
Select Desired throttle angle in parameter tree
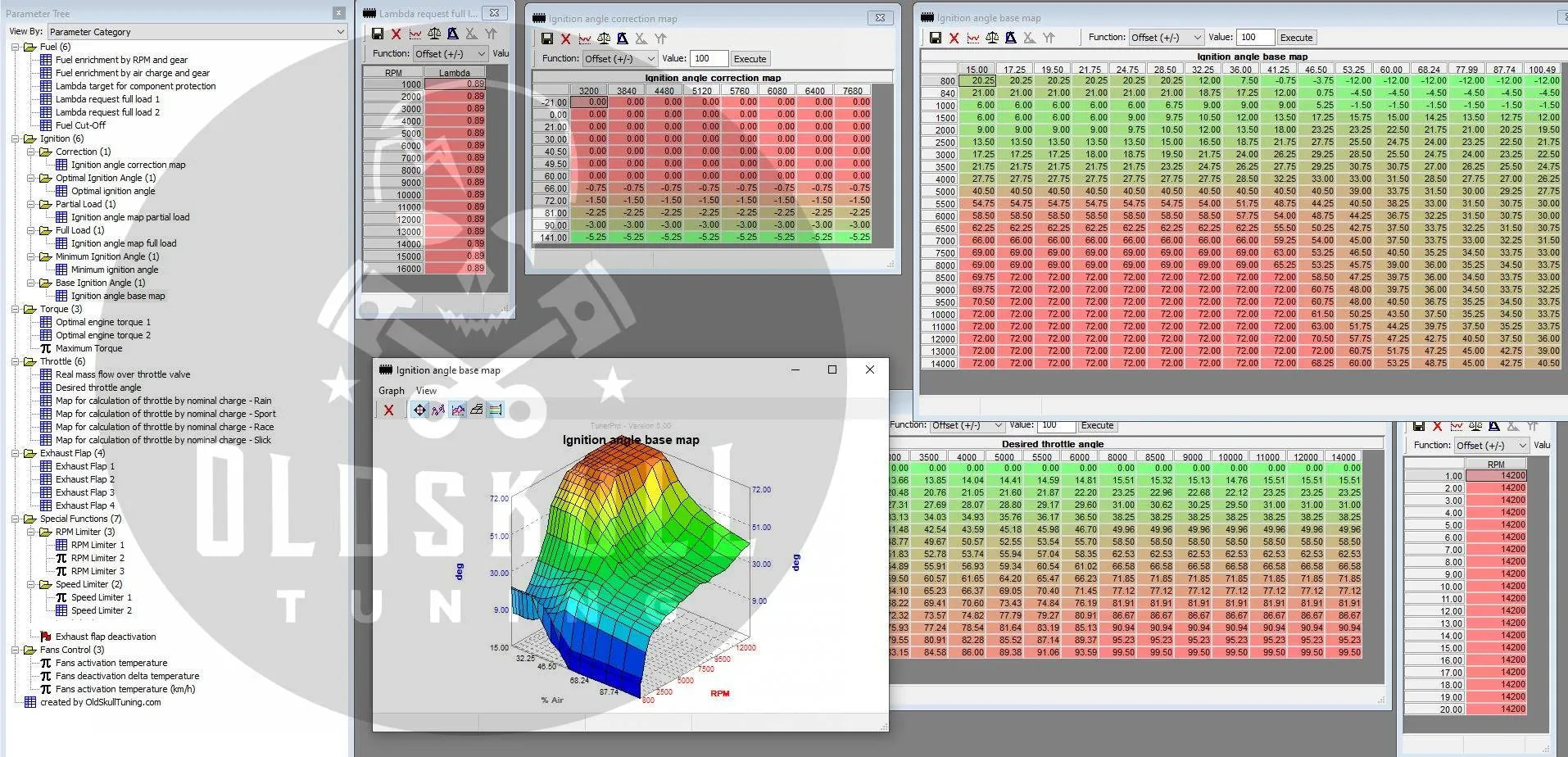click(x=98, y=388)
